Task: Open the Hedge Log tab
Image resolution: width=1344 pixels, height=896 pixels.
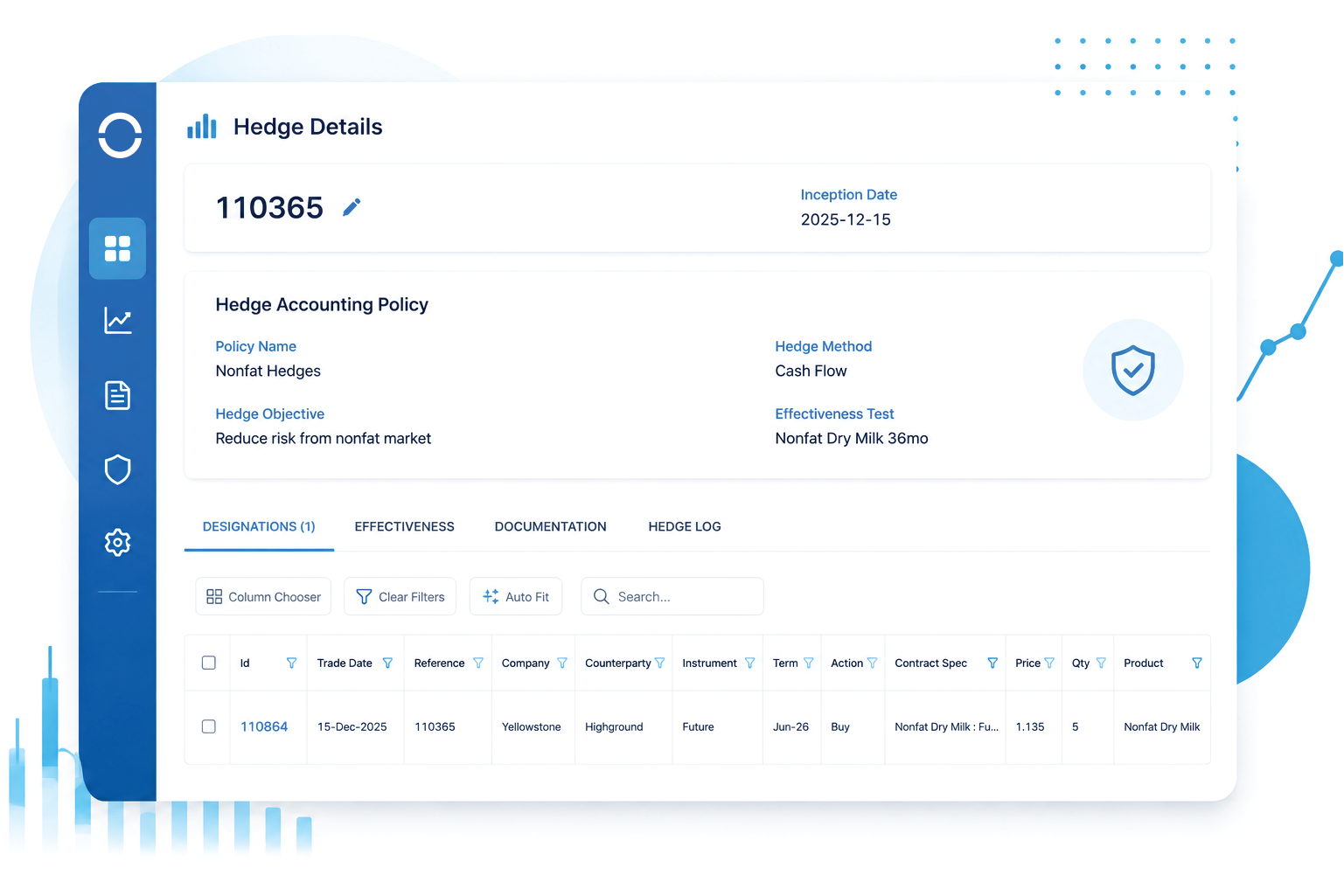Action: click(685, 527)
